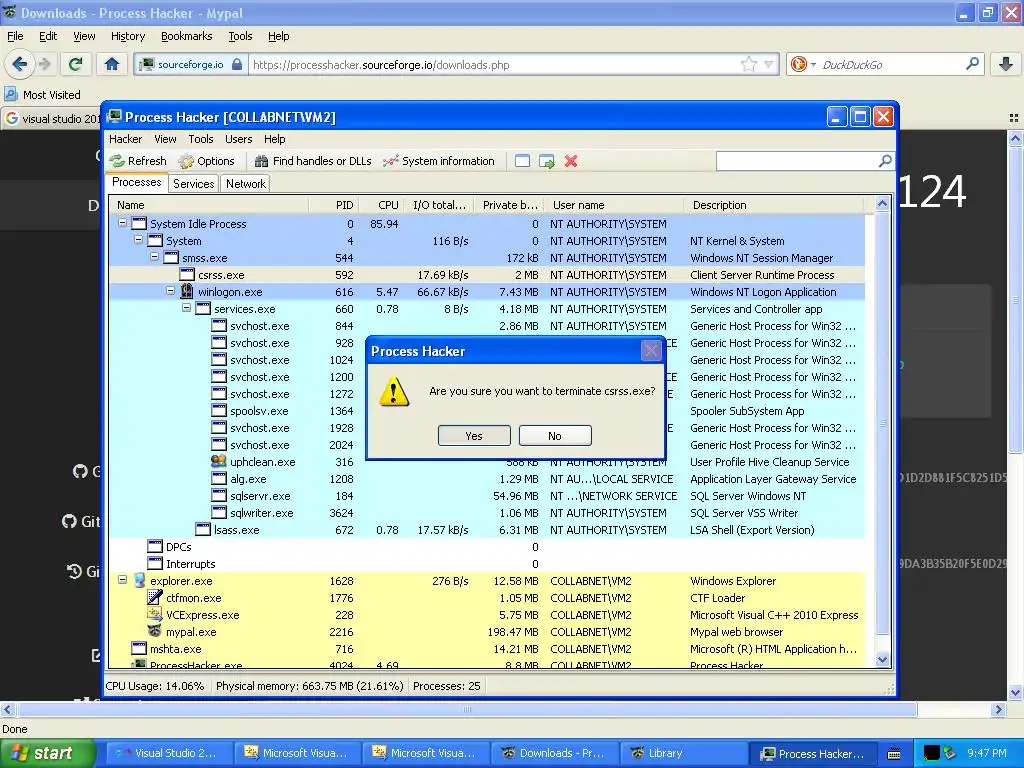Click the Mypal downloads arrow icon
Viewport: 1024px width, 768px height.
[x=1006, y=64]
